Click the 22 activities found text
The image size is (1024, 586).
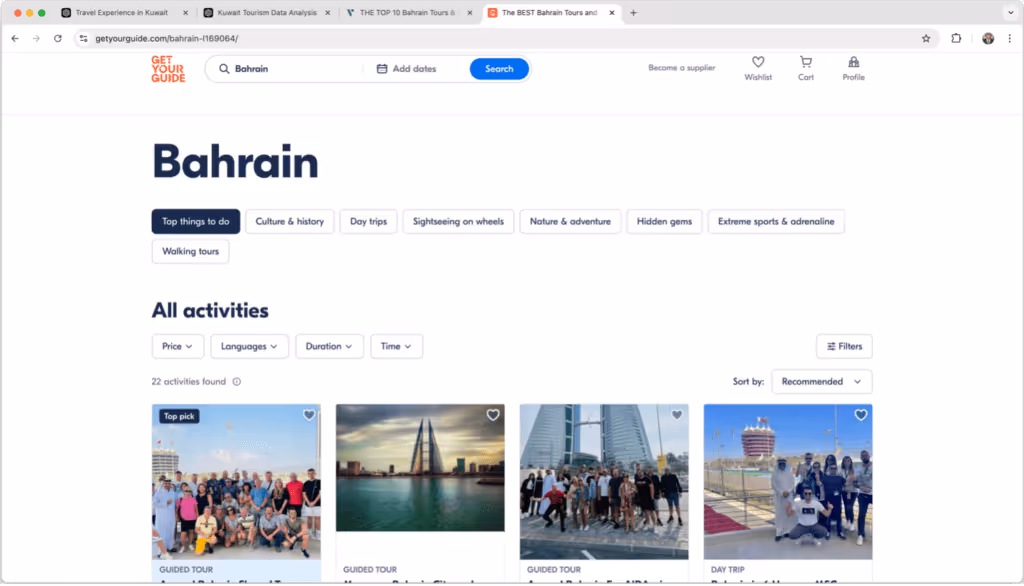[x=189, y=382]
